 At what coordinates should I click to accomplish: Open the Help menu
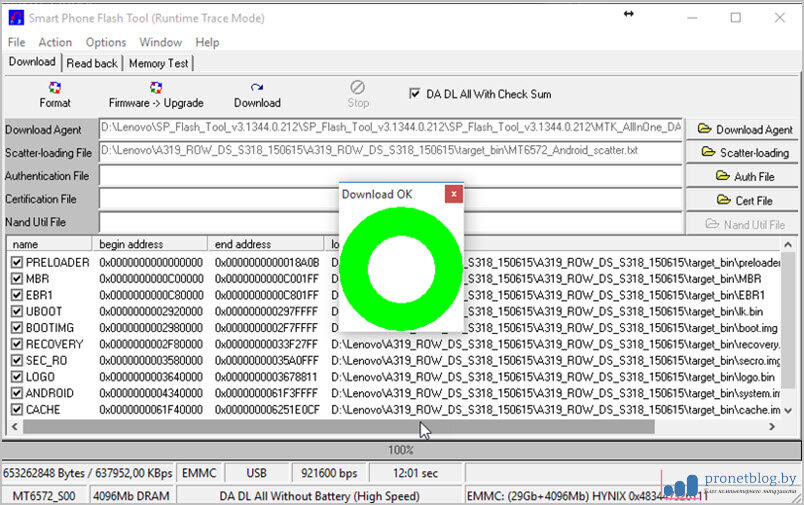click(x=207, y=42)
